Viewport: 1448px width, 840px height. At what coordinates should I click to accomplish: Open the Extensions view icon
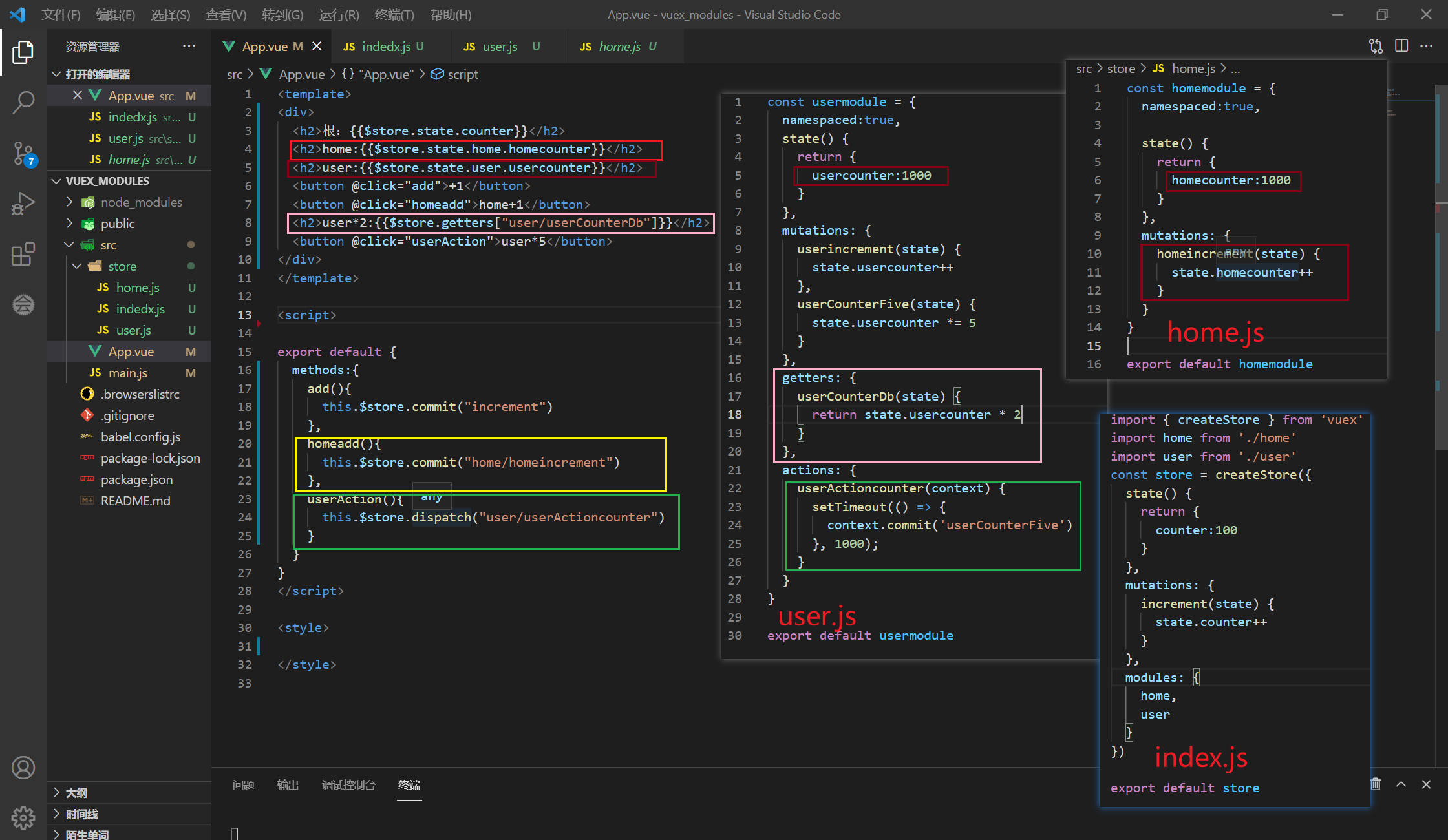pos(23,254)
